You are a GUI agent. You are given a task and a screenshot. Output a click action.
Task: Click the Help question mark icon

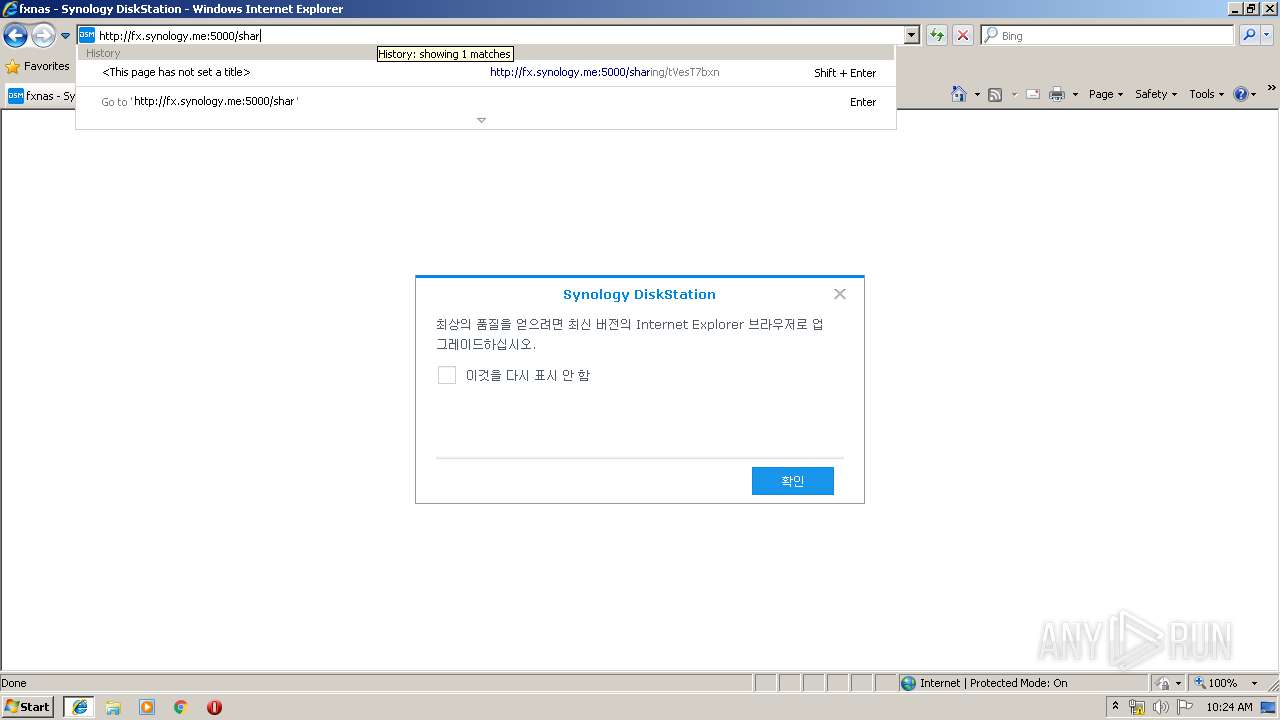(1241, 94)
